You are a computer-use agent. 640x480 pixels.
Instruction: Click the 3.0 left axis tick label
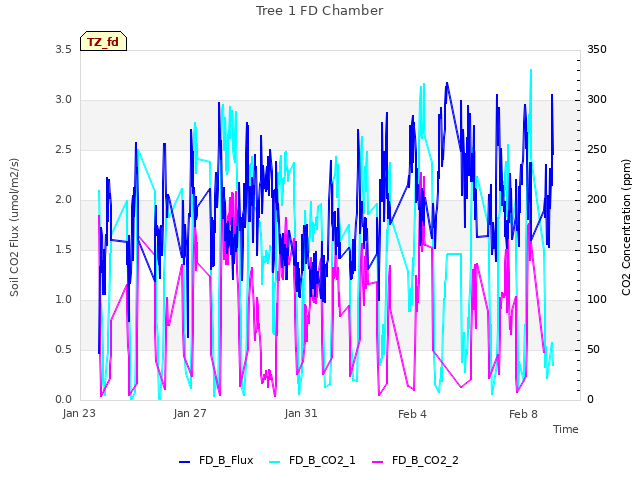click(x=63, y=100)
